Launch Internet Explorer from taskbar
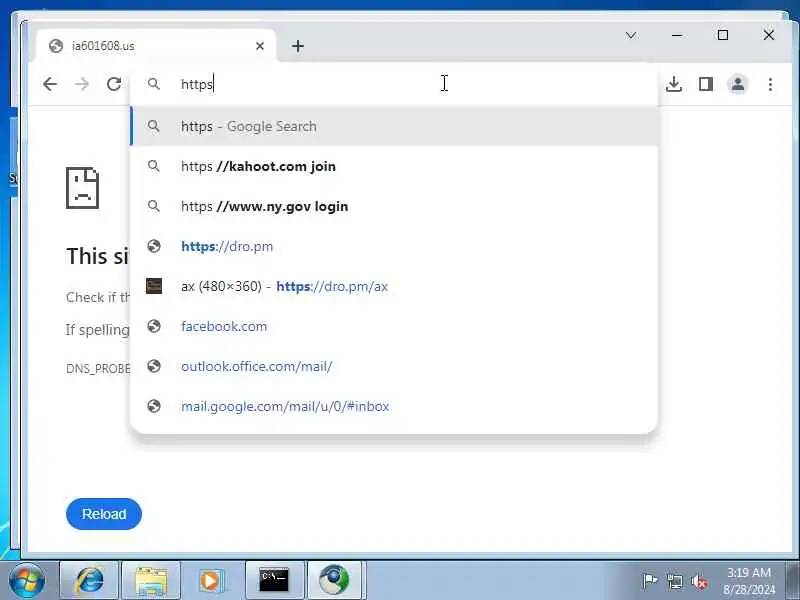The image size is (800, 600). pyautogui.click(x=89, y=581)
